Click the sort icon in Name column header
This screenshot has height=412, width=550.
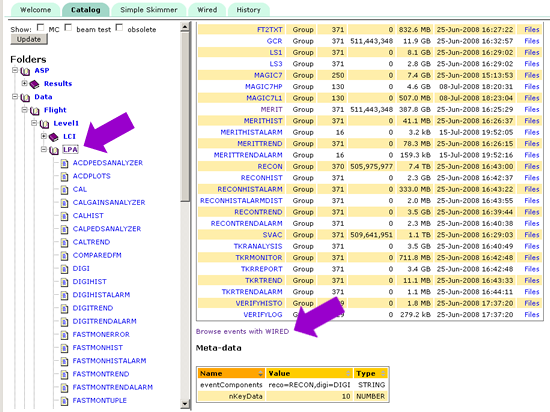tap(261, 373)
